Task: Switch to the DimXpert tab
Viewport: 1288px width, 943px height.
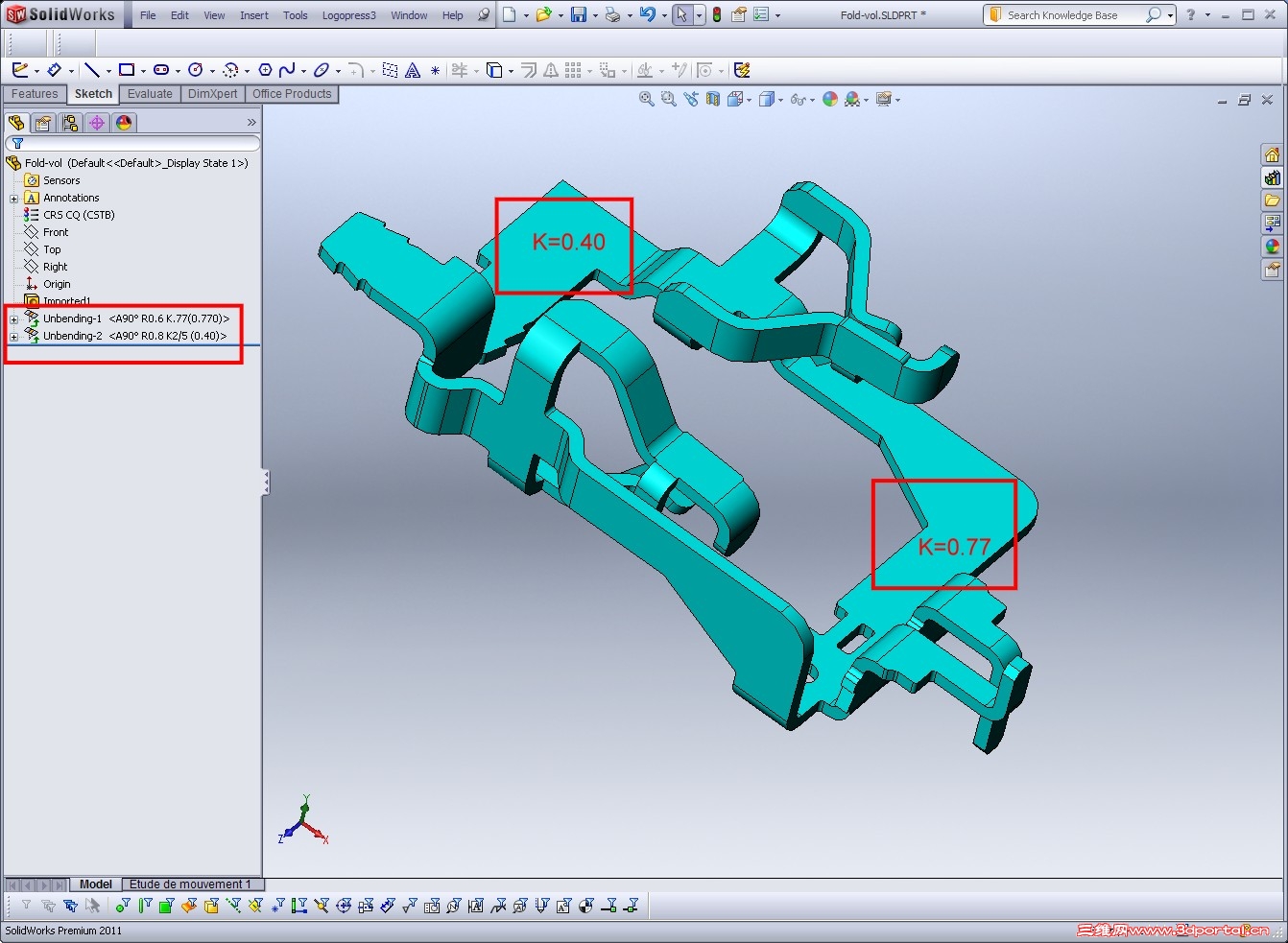Action: coord(212,94)
